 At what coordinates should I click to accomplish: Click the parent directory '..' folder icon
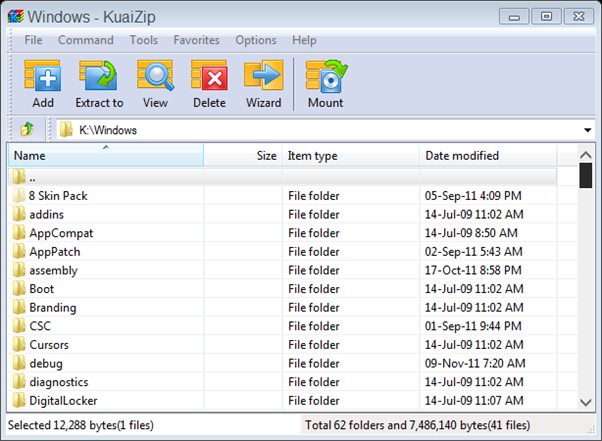click(19, 177)
